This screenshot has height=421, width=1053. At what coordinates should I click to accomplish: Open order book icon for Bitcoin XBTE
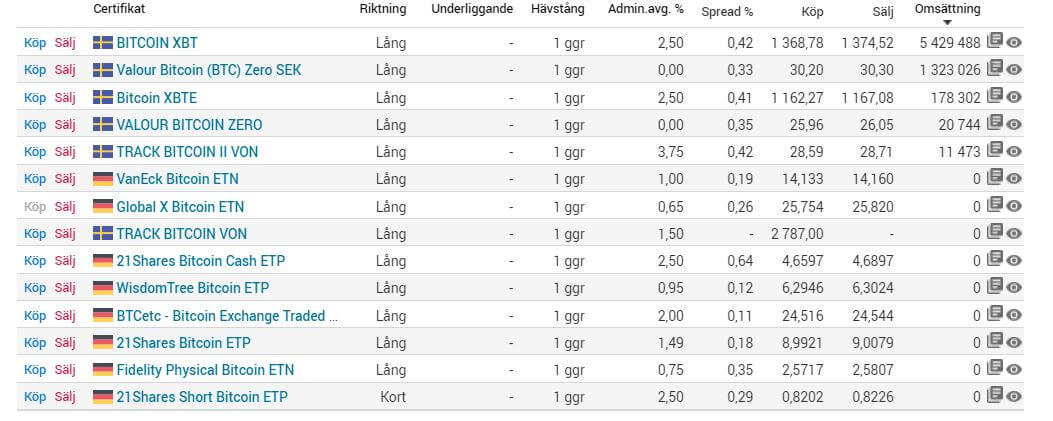click(995, 96)
